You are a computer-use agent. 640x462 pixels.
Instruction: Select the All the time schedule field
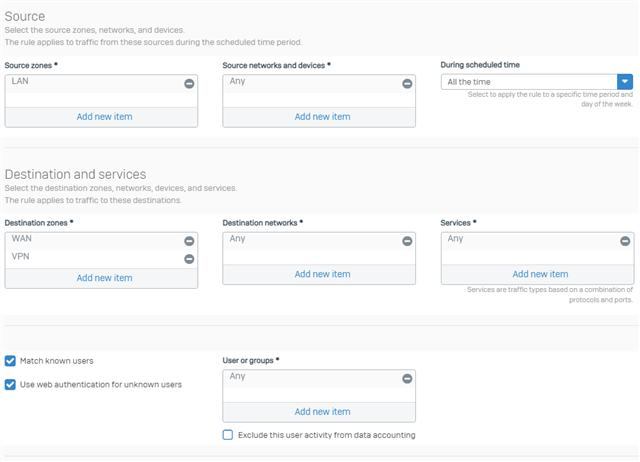pos(529,82)
